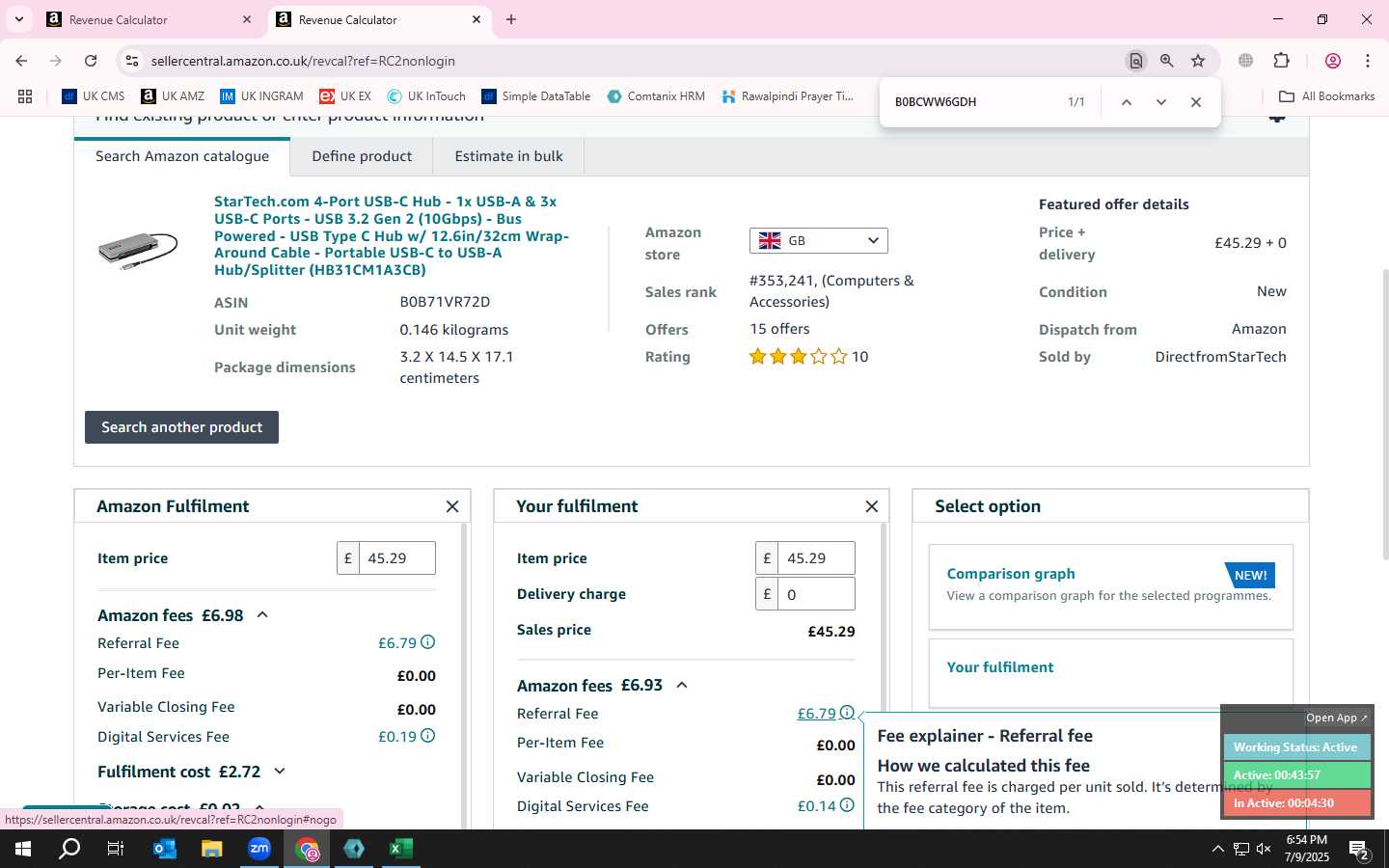
Task: Click the StarTech USB-C hub product thumbnail
Action: tap(138, 249)
